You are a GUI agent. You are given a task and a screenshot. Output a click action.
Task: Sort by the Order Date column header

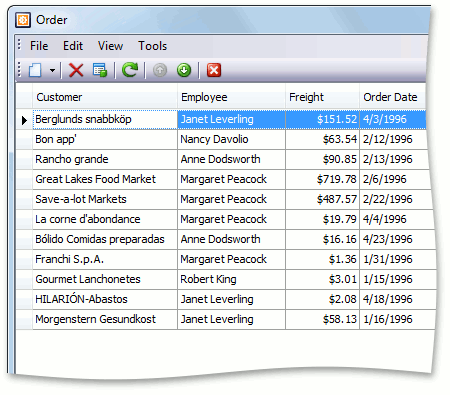coord(393,97)
